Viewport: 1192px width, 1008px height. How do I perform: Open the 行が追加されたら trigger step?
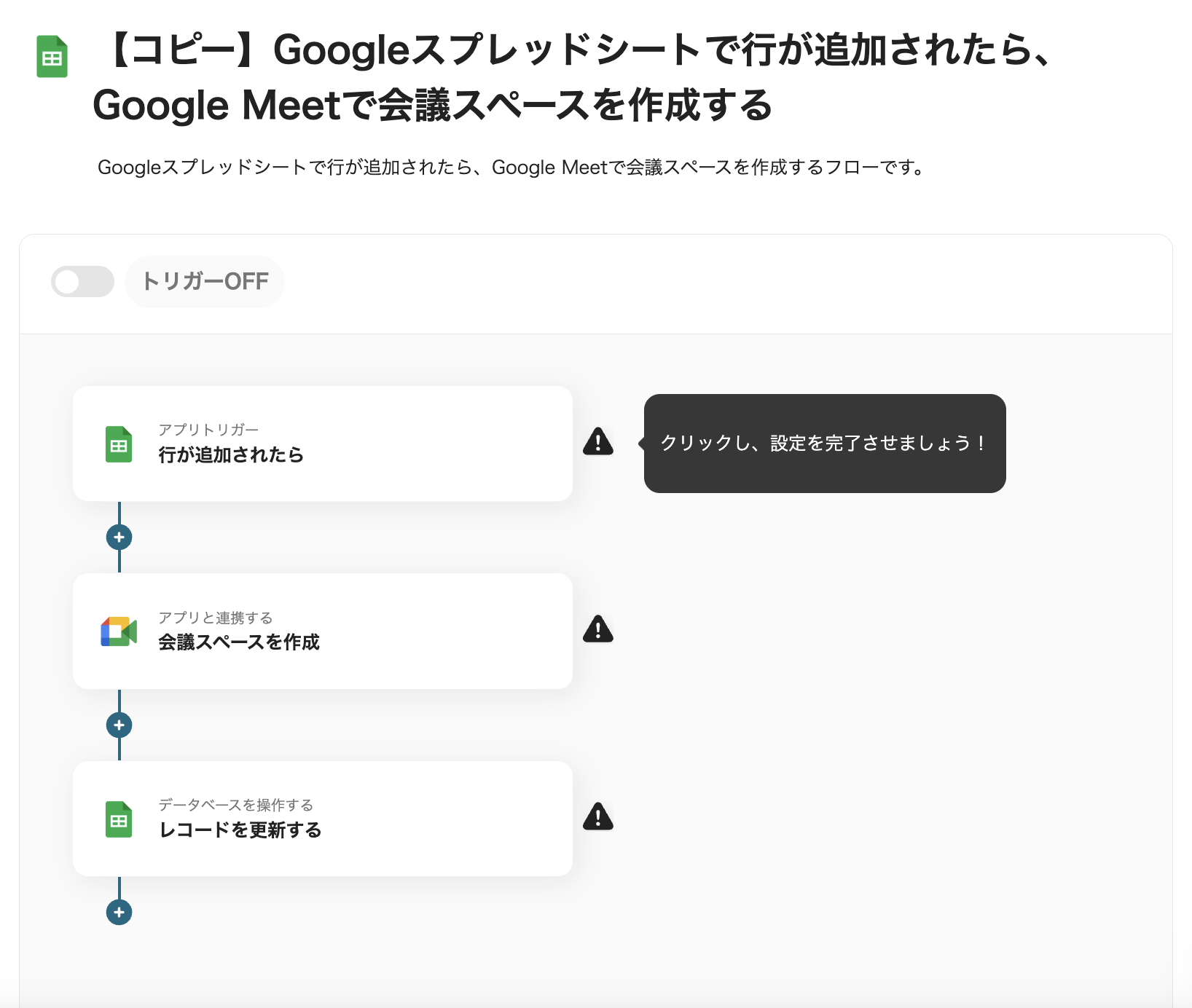click(x=322, y=444)
